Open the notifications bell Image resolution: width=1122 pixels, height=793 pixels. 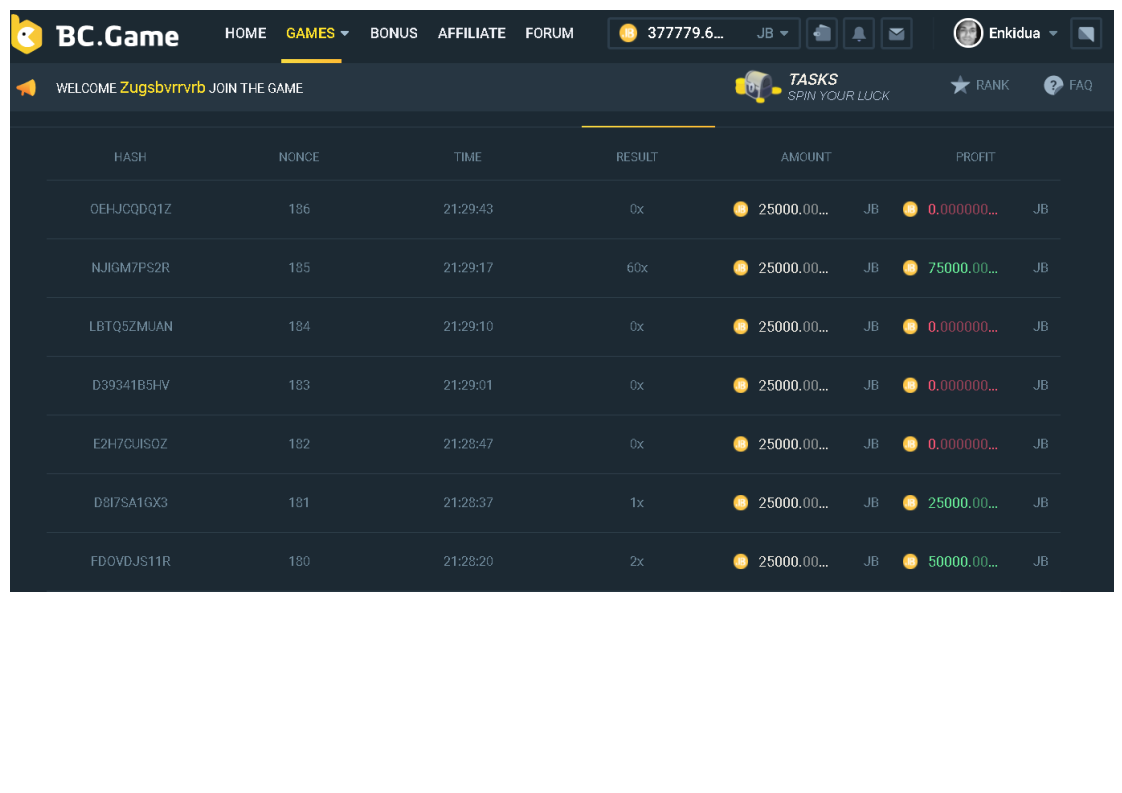[x=858, y=34]
